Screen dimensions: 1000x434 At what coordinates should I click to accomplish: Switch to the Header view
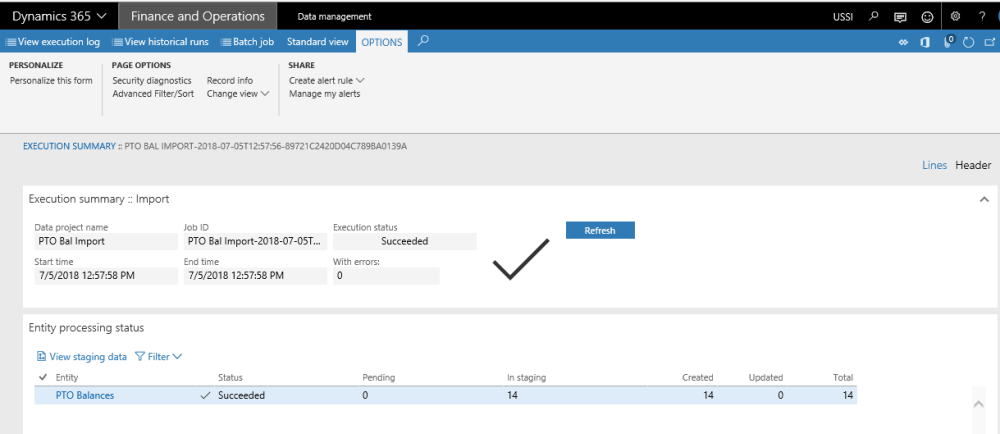click(x=973, y=165)
